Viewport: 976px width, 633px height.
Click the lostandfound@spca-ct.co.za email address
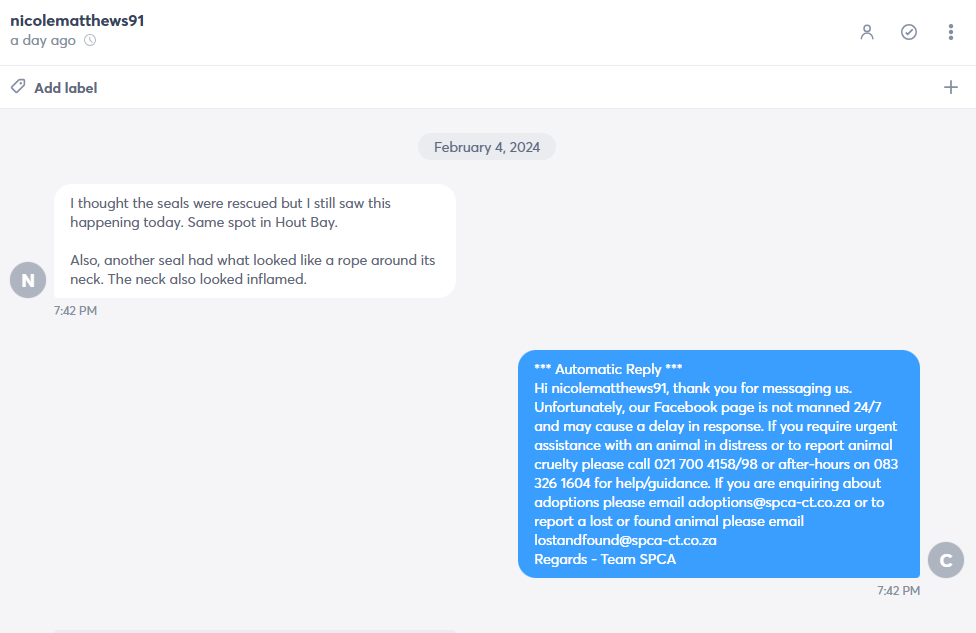(x=625, y=540)
